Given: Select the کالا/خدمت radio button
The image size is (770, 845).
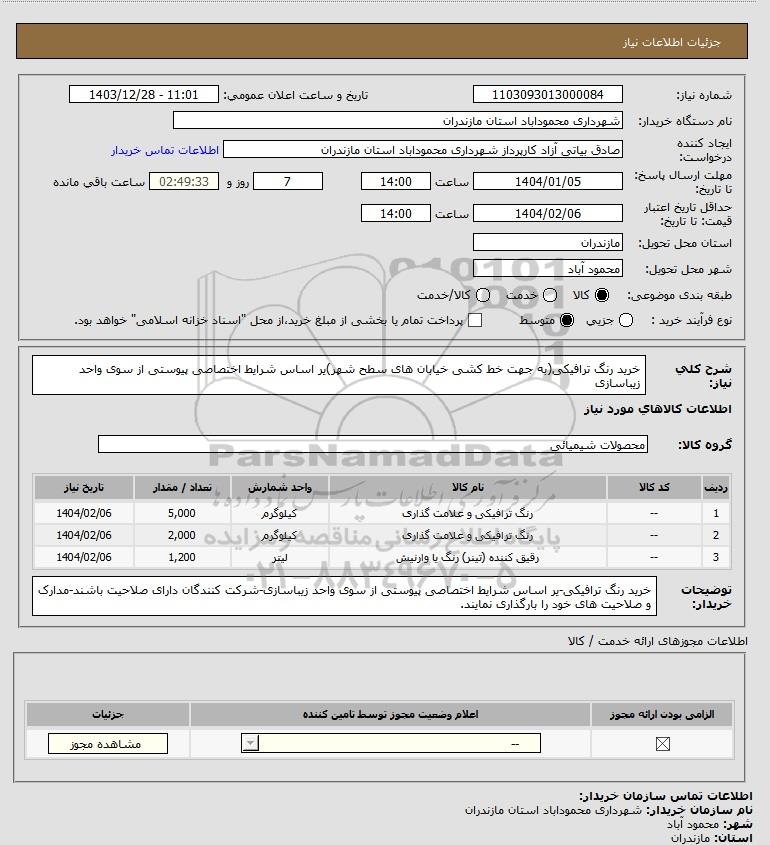Looking at the screenshot, I should [483, 295].
